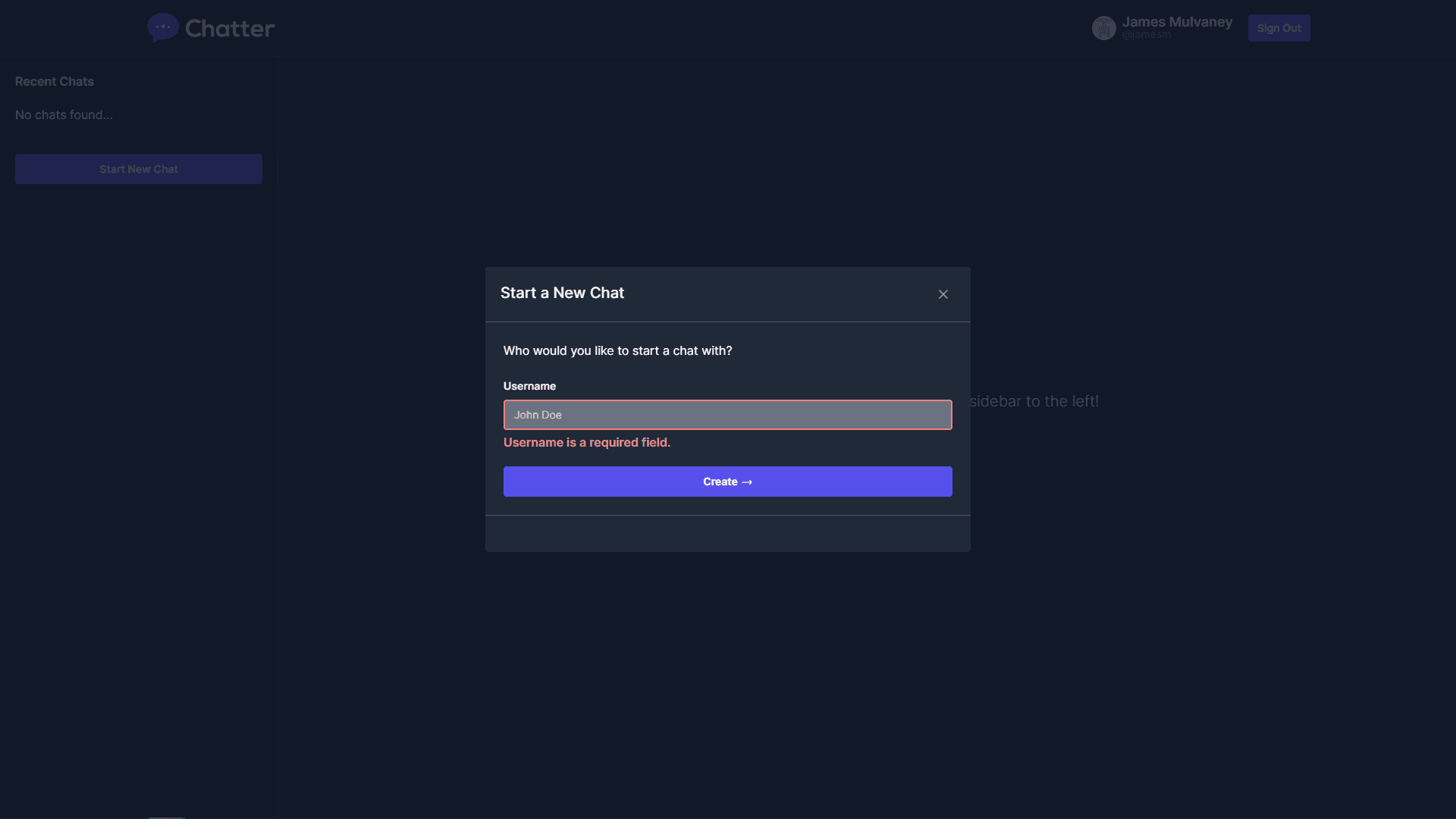Click the 'No chats found...' message
The height and width of the screenshot is (819, 1456).
pyautogui.click(x=64, y=115)
